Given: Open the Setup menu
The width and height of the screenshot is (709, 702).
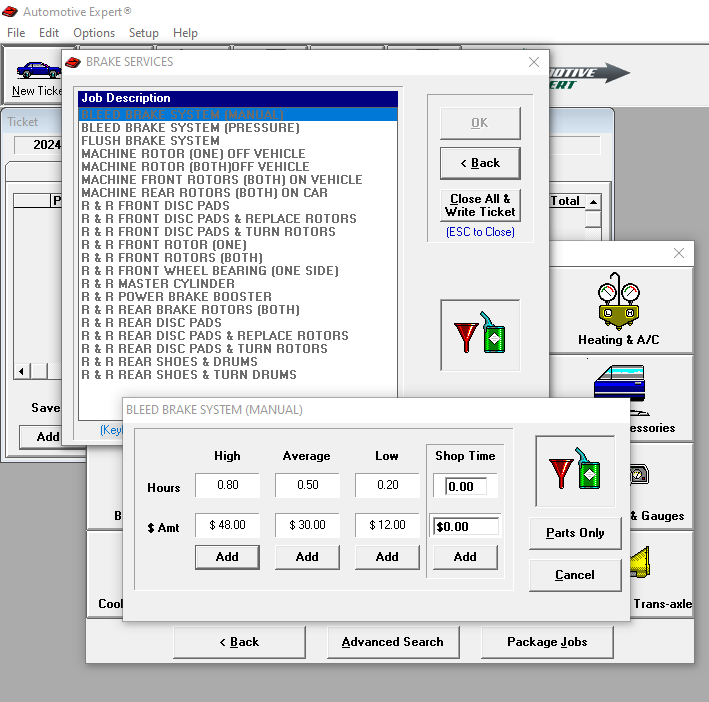Looking at the screenshot, I should point(143,33).
